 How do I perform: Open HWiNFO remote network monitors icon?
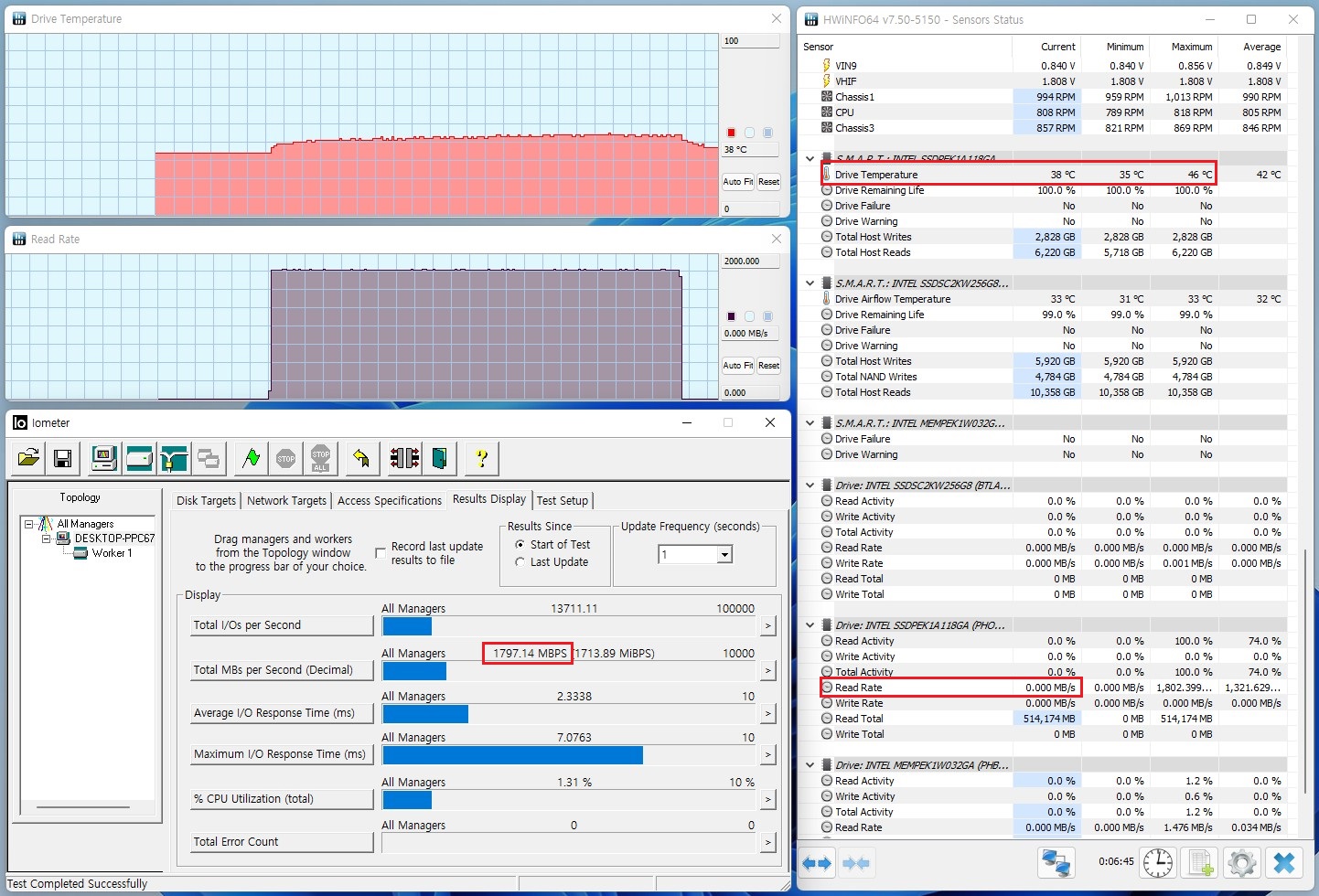click(x=1056, y=863)
